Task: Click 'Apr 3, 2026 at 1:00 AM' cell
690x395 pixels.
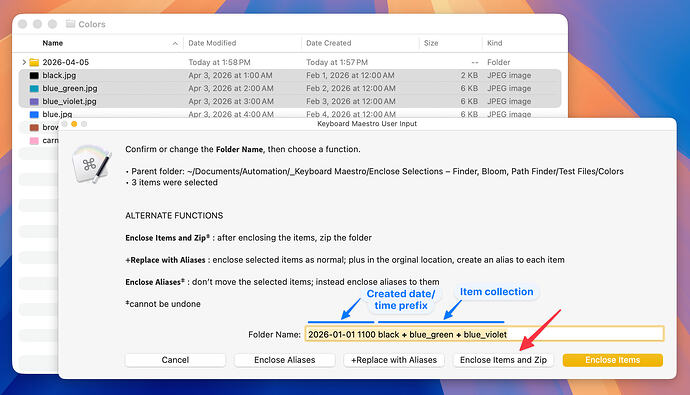Action: pyautogui.click(x=230, y=75)
